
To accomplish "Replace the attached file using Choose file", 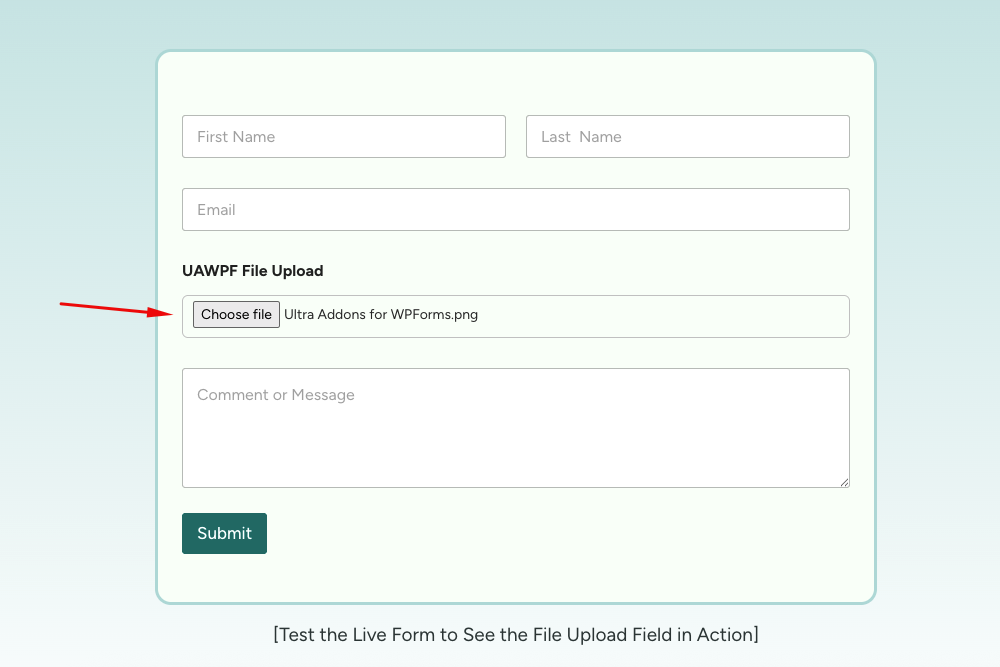I will pyautogui.click(x=236, y=314).
